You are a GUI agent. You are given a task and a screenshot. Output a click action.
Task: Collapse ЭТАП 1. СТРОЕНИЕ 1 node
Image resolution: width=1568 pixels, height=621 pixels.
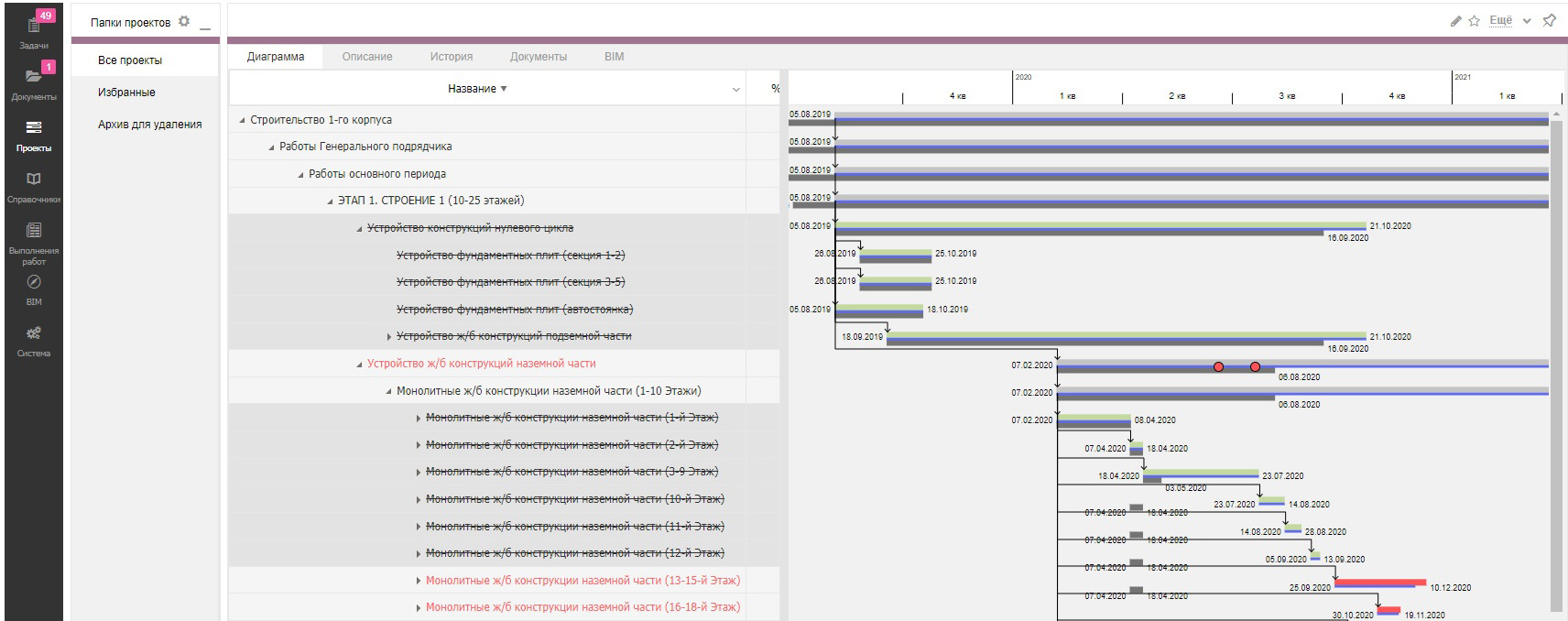pyautogui.click(x=331, y=202)
